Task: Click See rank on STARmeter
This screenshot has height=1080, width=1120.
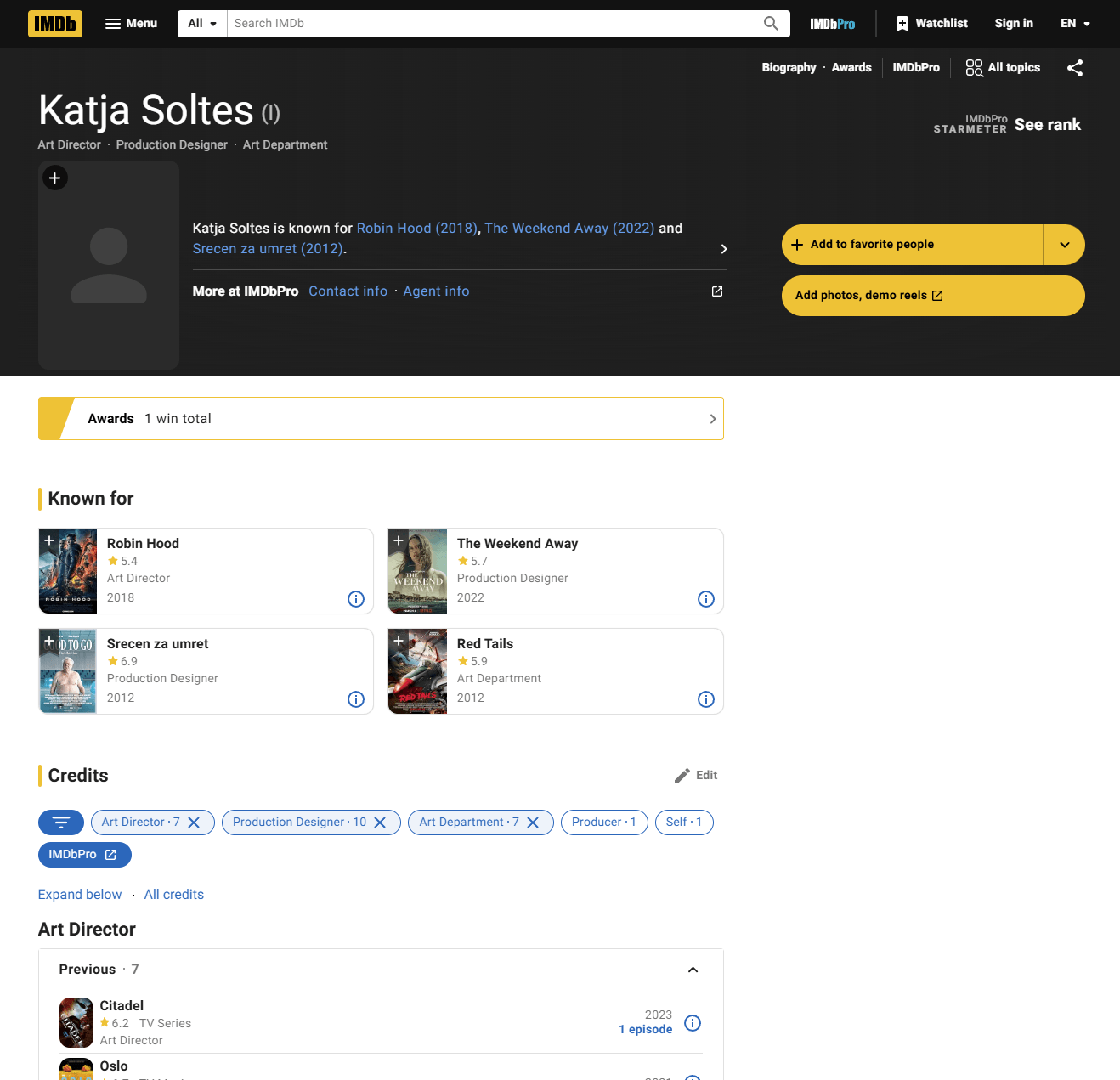Action: point(1047,125)
